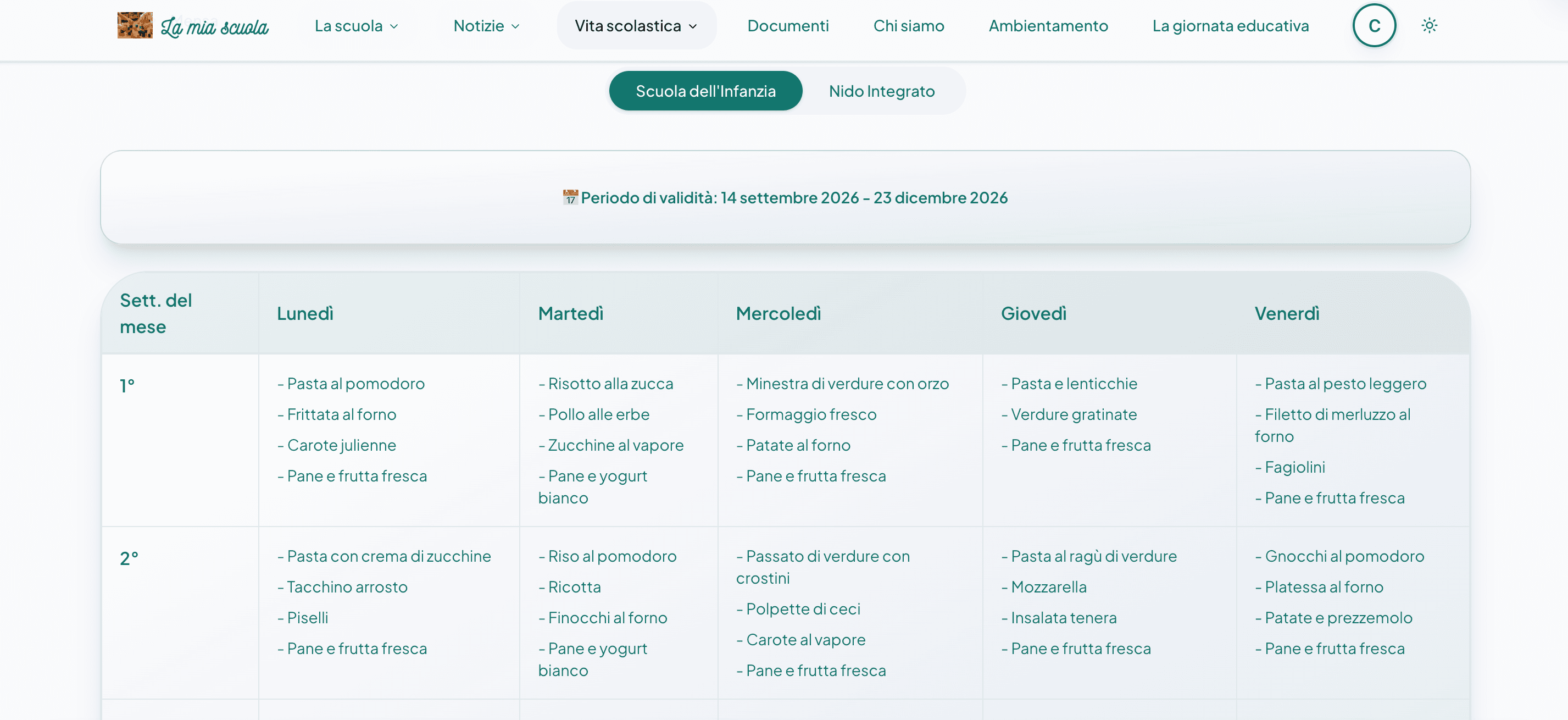Click the 2° week row label
Viewport: 1568px width, 720px height.
click(x=129, y=558)
